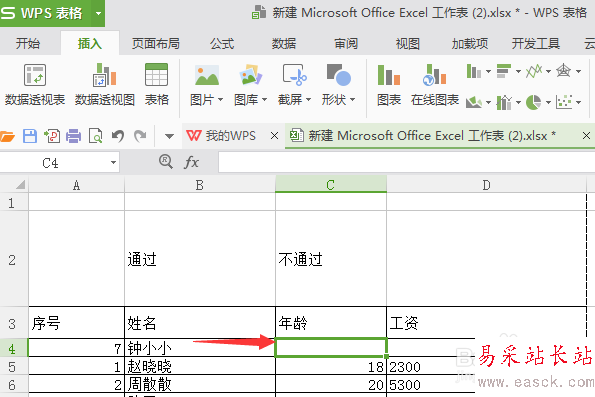Switch to the 开始 ribbon tab

[x=28, y=43]
